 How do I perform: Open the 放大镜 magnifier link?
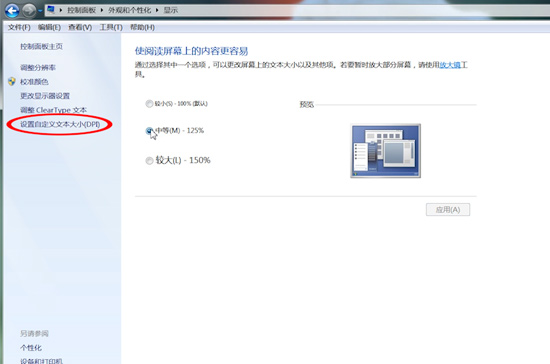(x=450, y=65)
